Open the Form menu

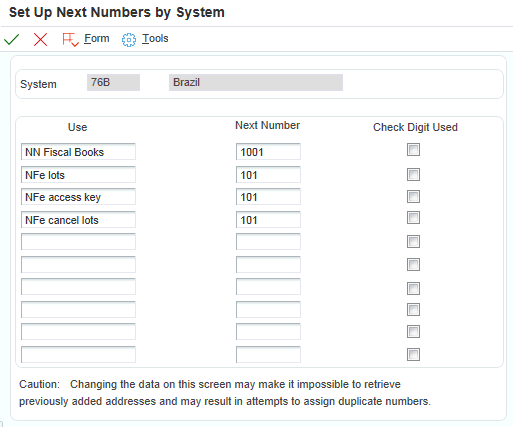click(x=97, y=39)
